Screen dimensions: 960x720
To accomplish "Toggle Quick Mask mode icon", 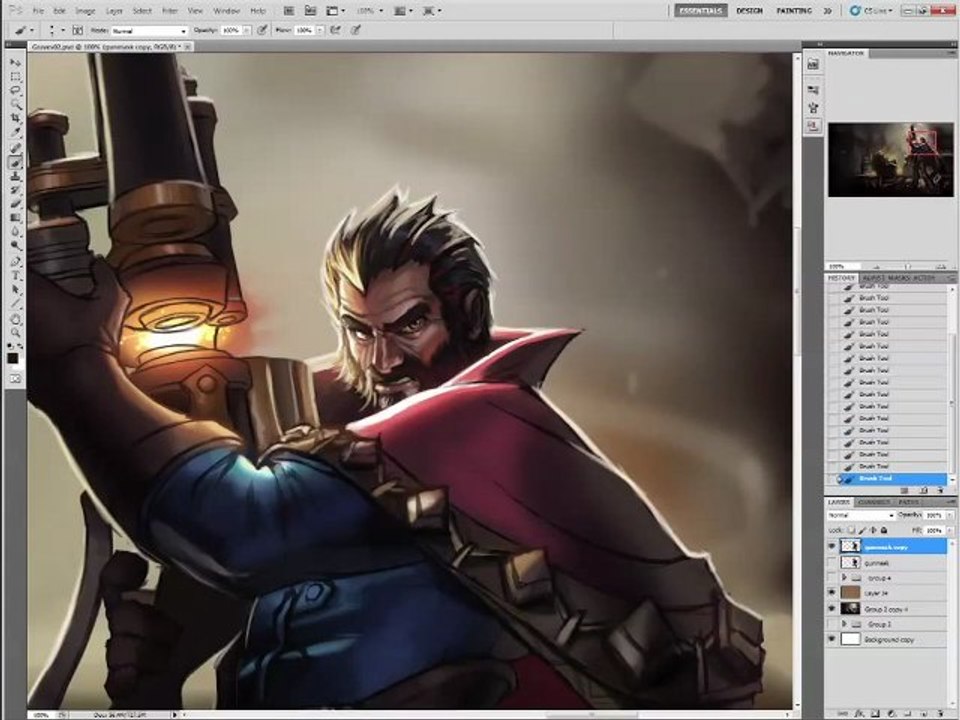I will (15, 379).
